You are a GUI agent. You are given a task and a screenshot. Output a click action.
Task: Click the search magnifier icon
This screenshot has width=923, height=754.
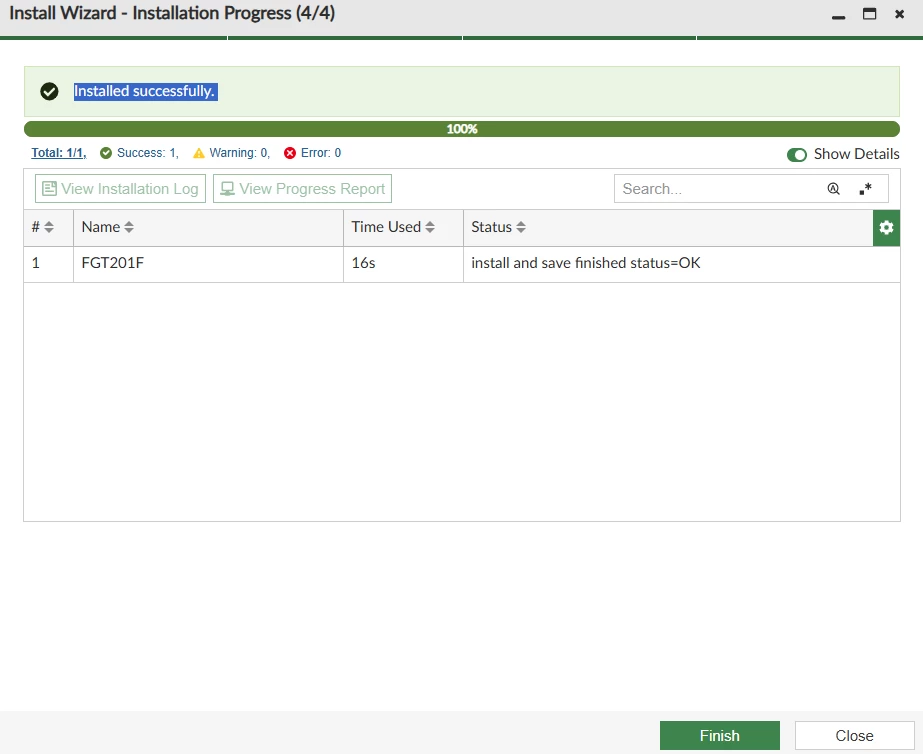tap(833, 189)
